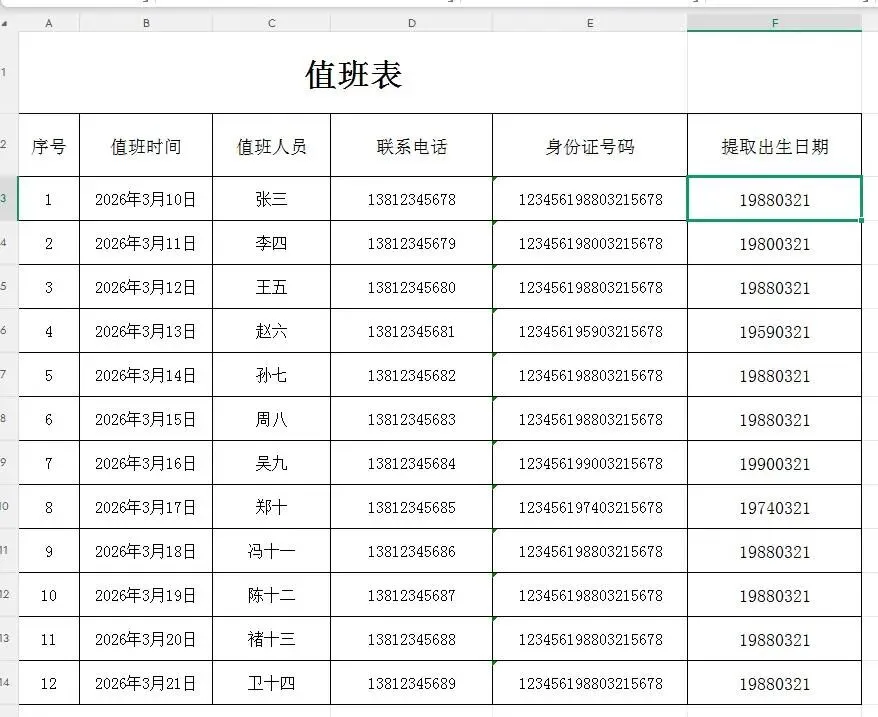Image resolution: width=878 pixels, height=717 pixels.
Task: Select the name cell 卫十四
Action: 272,683
